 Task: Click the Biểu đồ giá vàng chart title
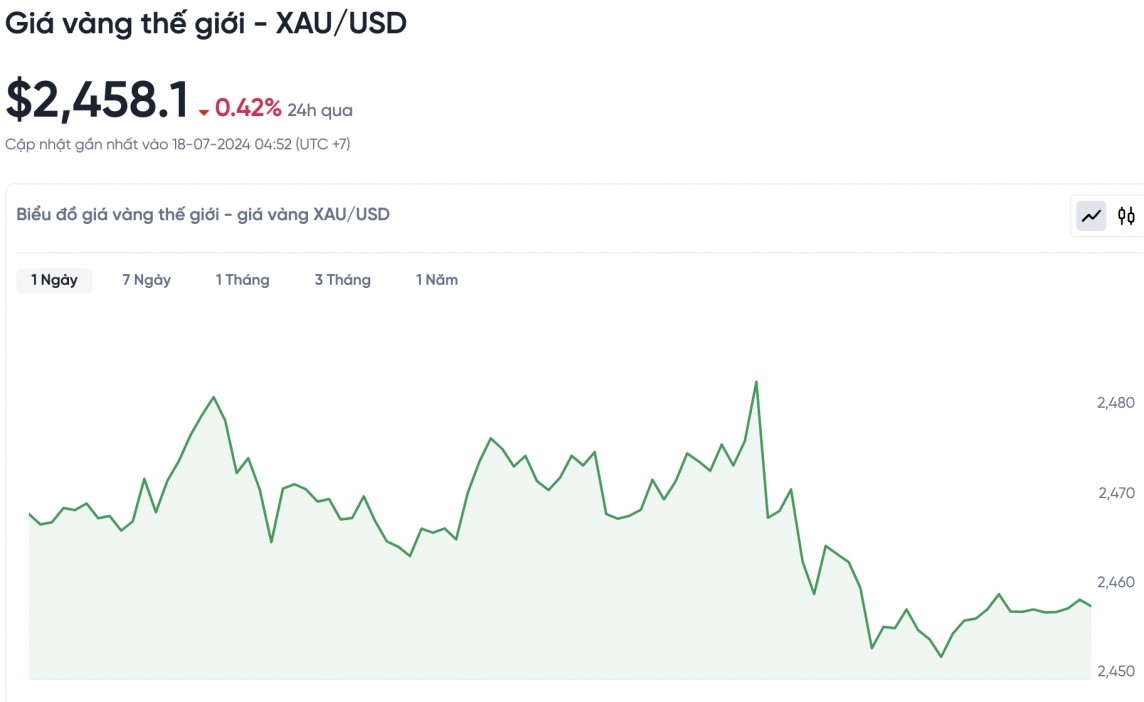[x=203, y=214]
